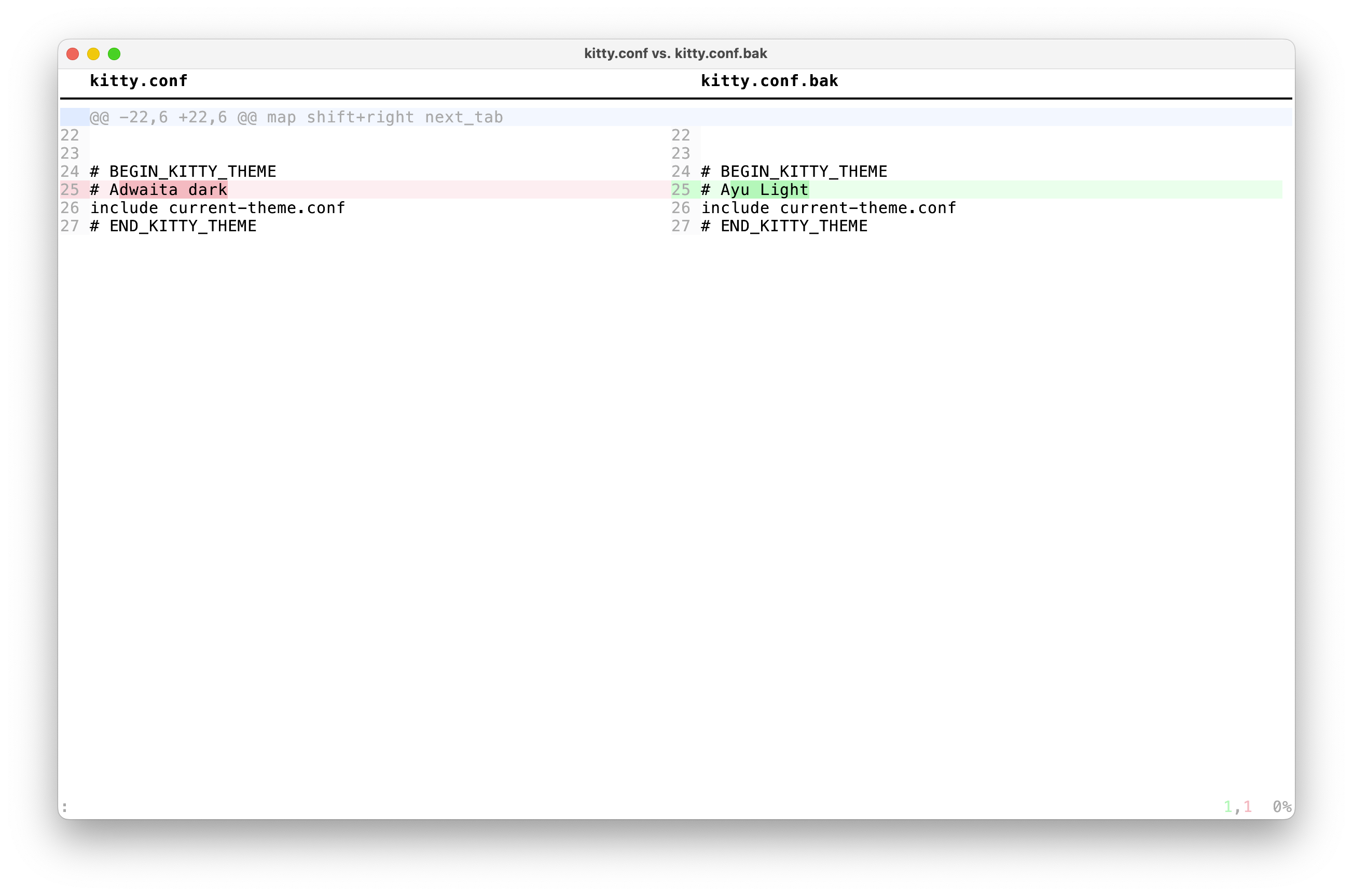Click the removed text 'Adwaita dark' highlight

pos(173,190)
